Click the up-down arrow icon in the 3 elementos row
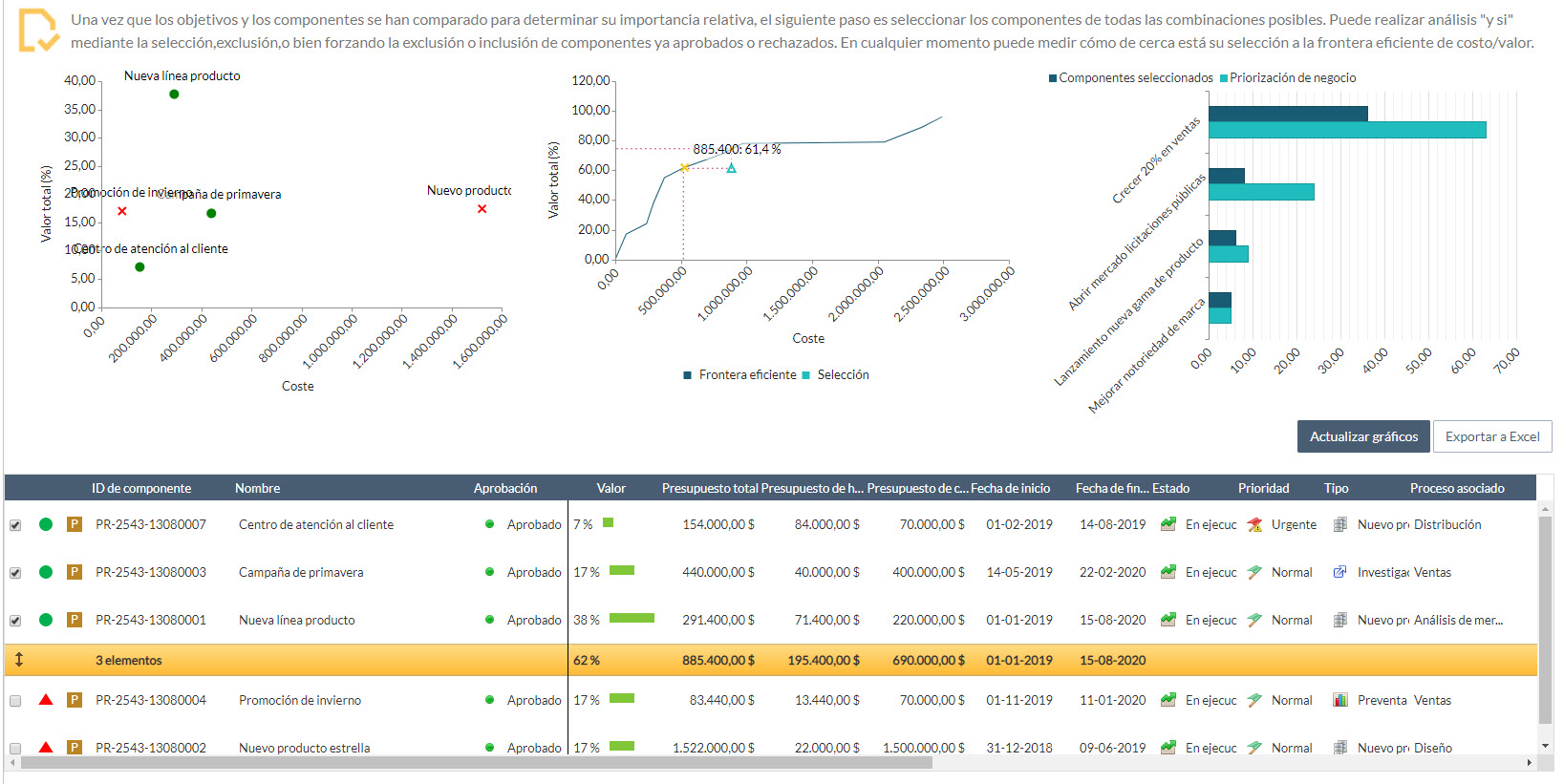1564x784 pixels. click(18, 660)
